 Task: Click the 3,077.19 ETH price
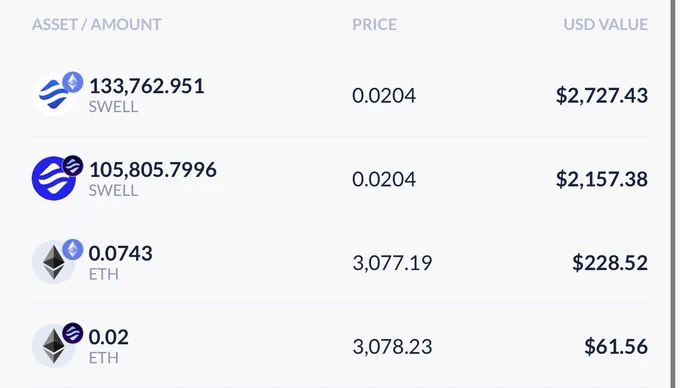click(392, 263)
